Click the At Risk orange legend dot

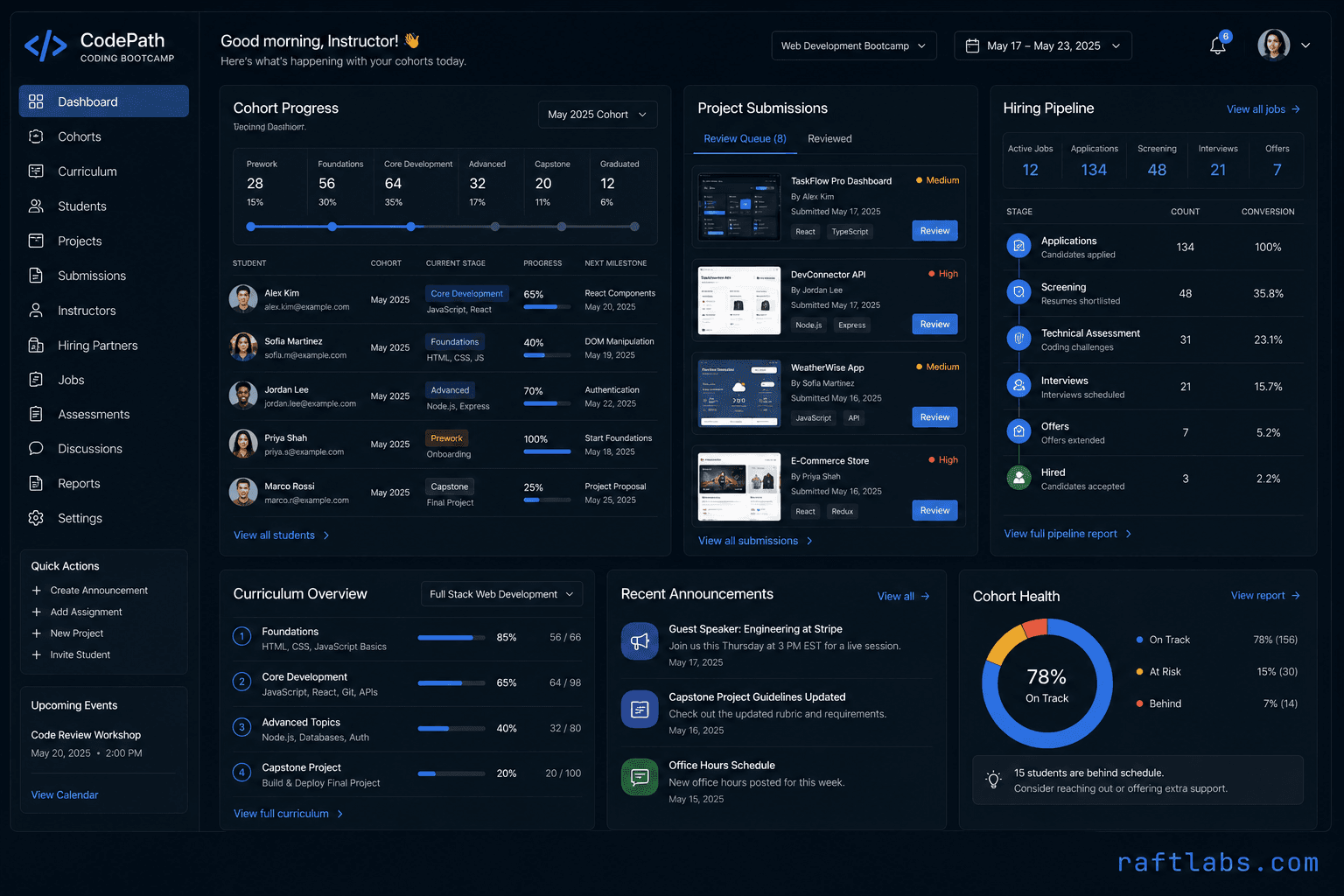point(1139,672)
